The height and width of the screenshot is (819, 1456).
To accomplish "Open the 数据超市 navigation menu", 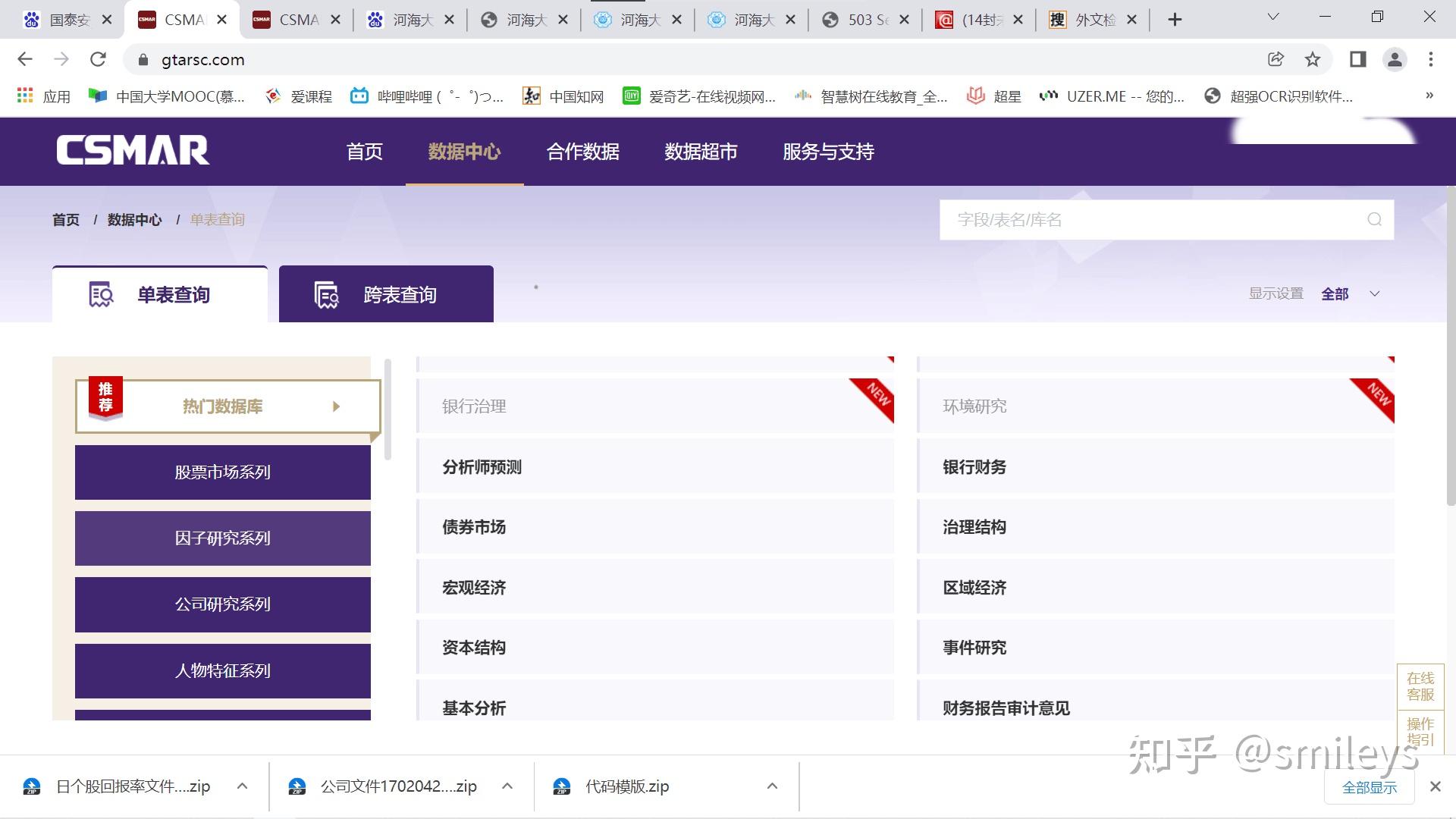I will tap(700, 152).
